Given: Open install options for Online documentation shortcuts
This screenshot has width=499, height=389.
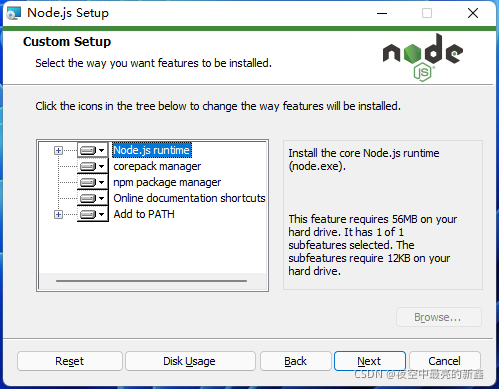Looking at the screenshot, I should [93, 198].
